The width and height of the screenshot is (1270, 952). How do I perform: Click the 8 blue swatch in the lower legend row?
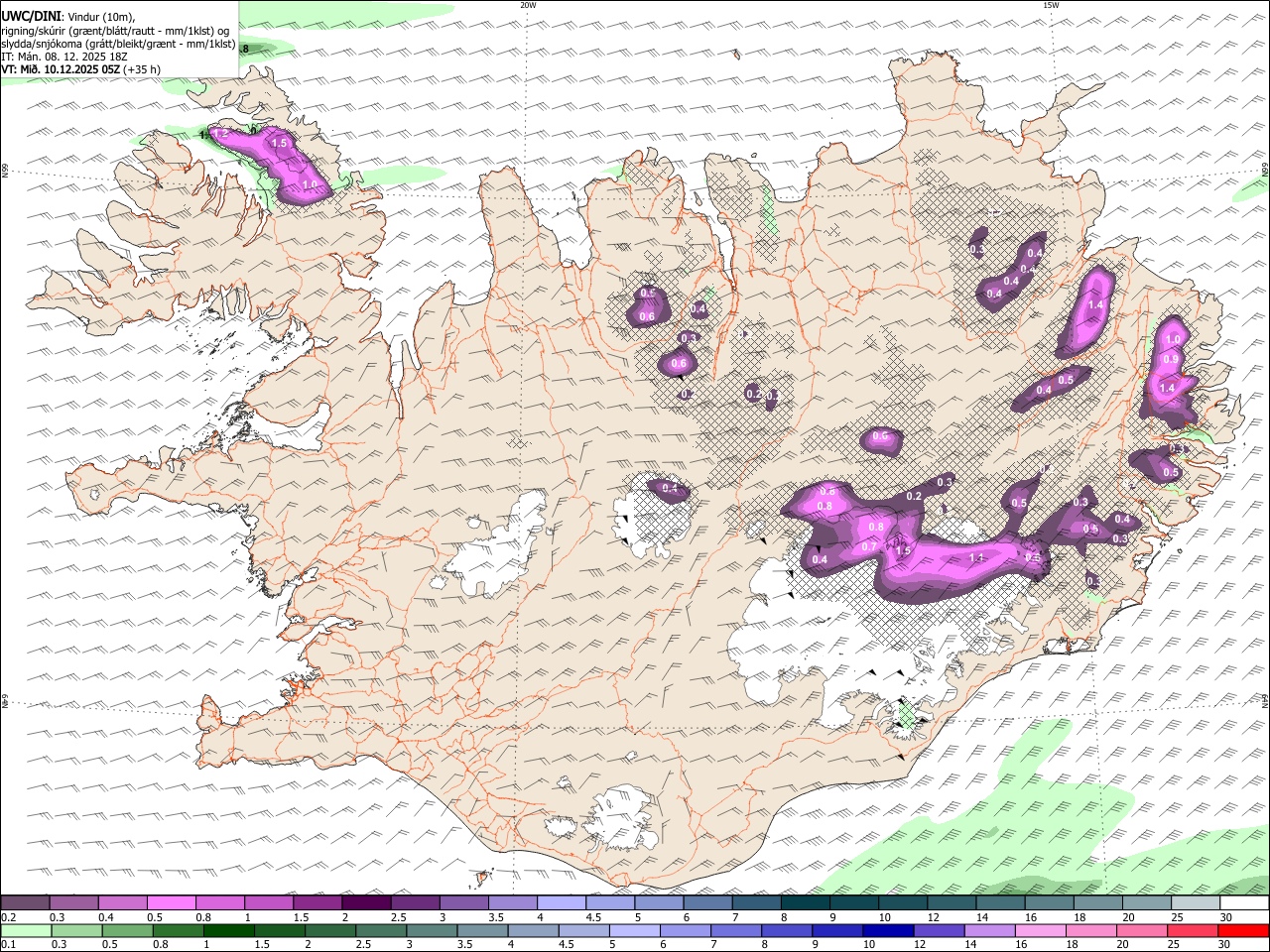(787, 930)
